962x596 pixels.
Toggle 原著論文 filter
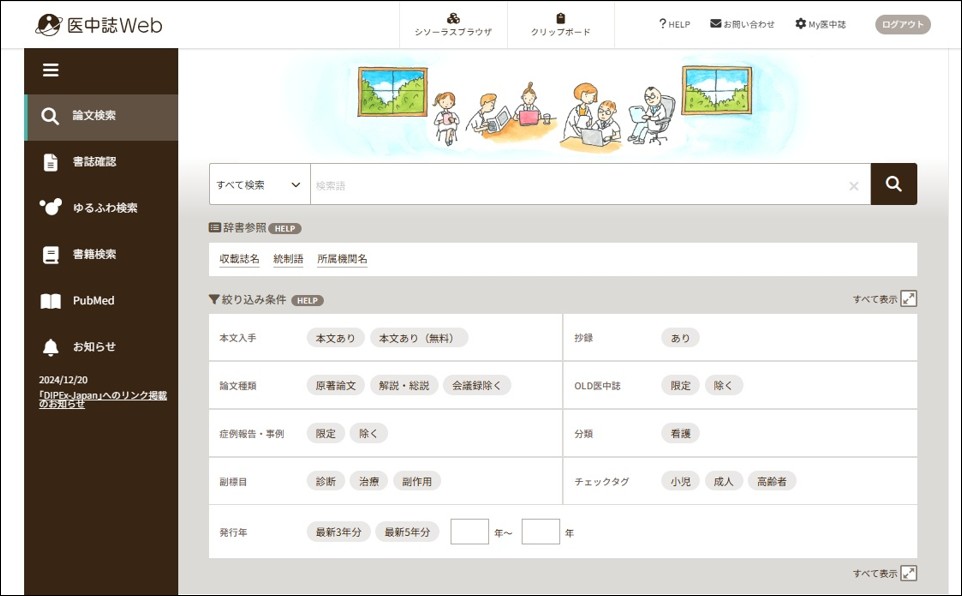[336, 385]
